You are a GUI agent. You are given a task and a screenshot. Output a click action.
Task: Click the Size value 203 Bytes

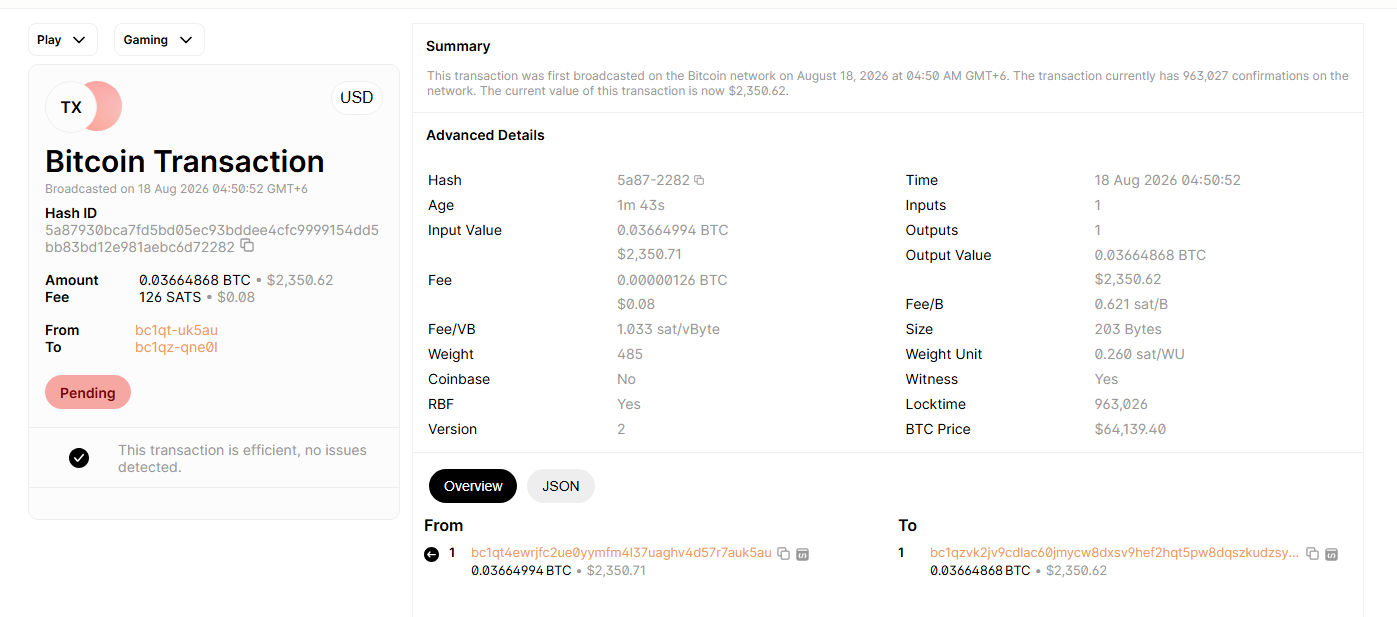coord(1128,329)
